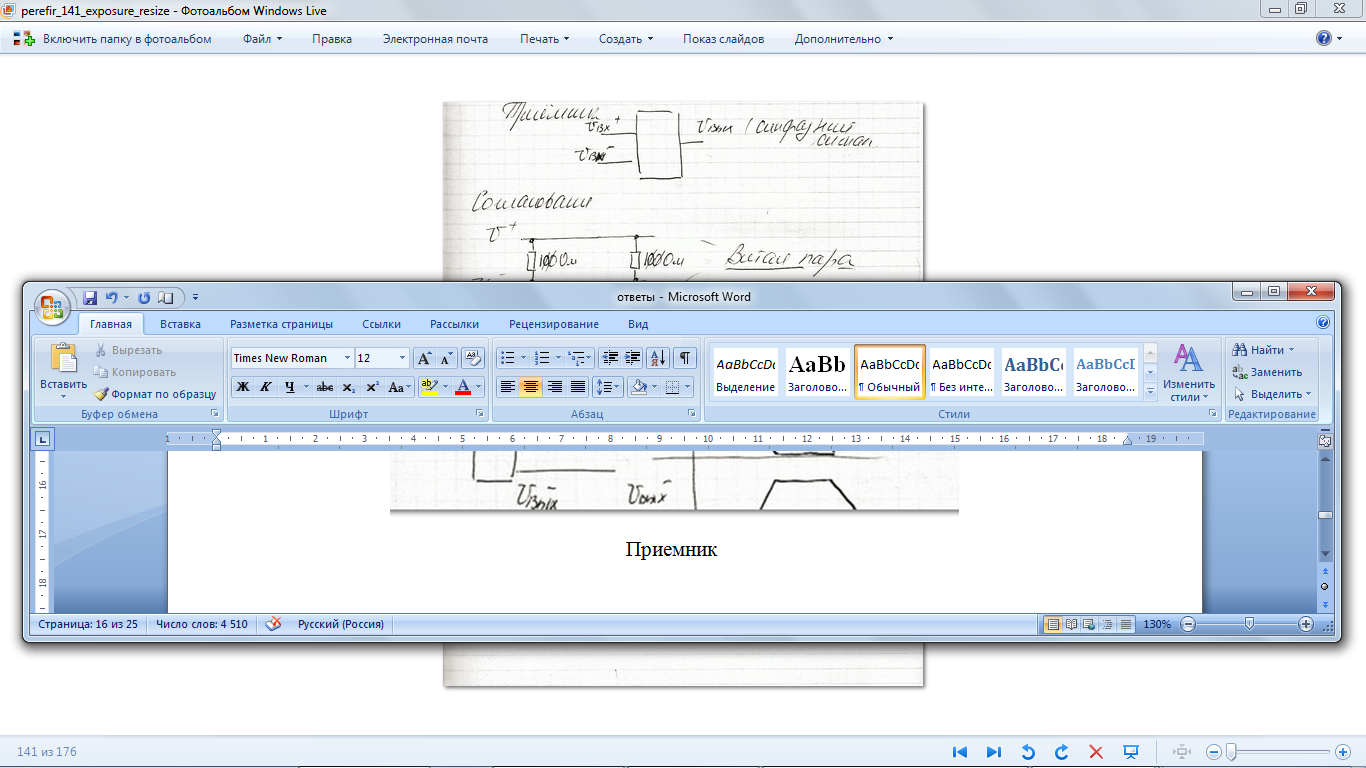Open the numbering list dropdown
Screen dimensions: 1366x768
click(x=558, y=358)
